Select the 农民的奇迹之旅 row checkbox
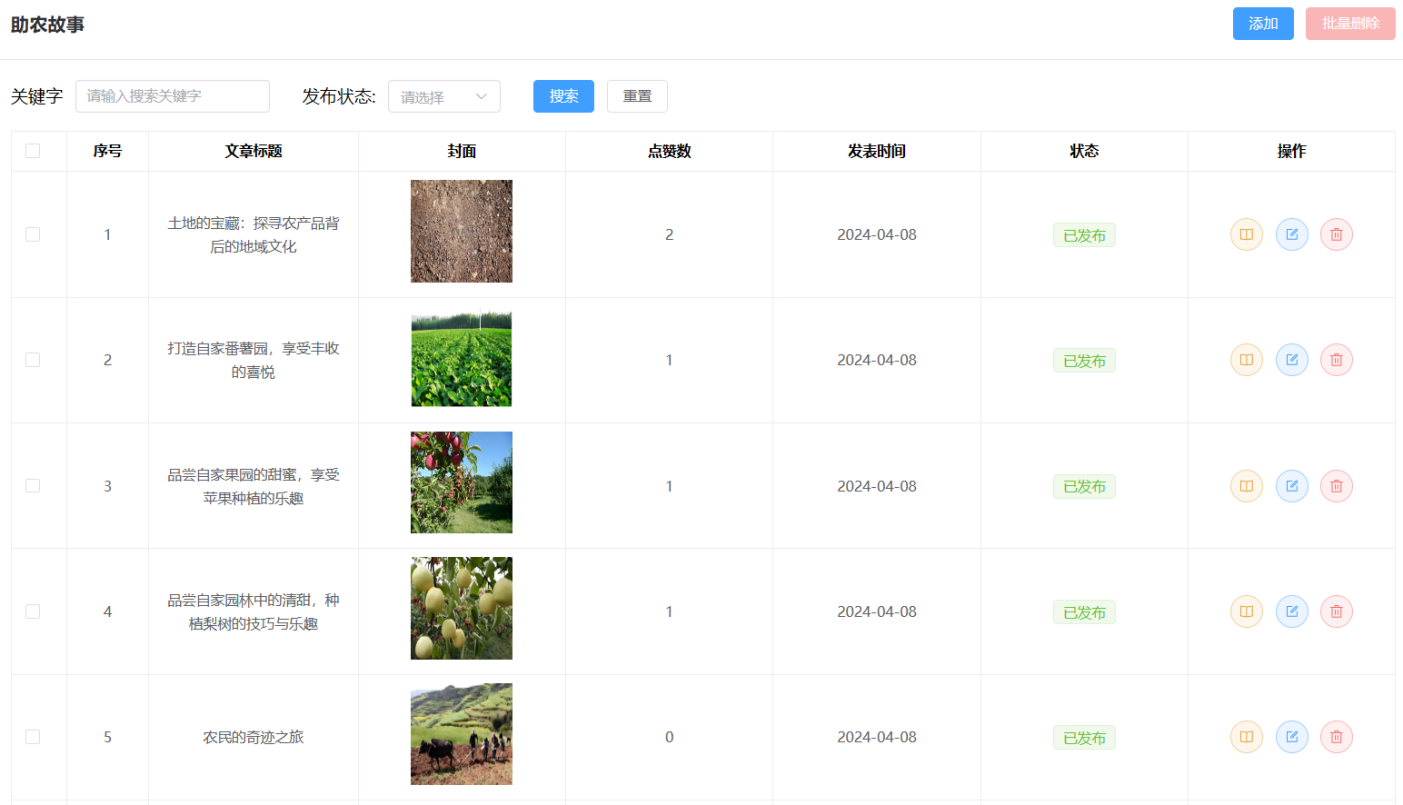The width and height of the screenshot is (1403, 805). (x=33, y=737)
